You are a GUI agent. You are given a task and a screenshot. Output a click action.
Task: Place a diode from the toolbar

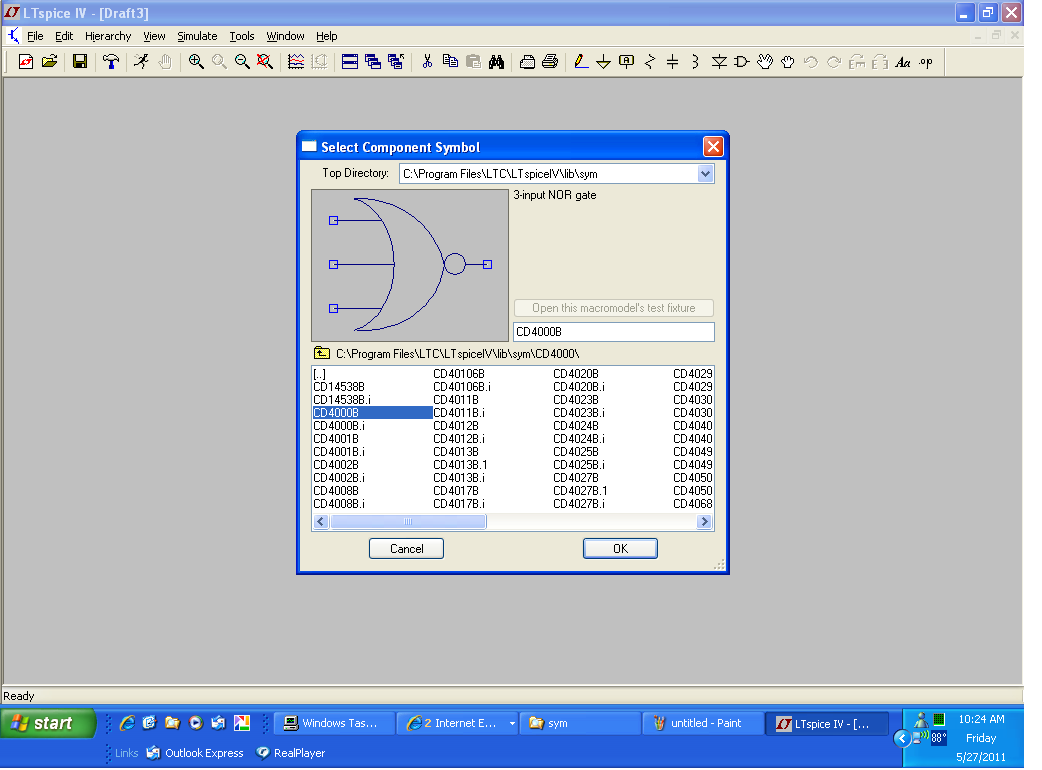coord(719,62)
